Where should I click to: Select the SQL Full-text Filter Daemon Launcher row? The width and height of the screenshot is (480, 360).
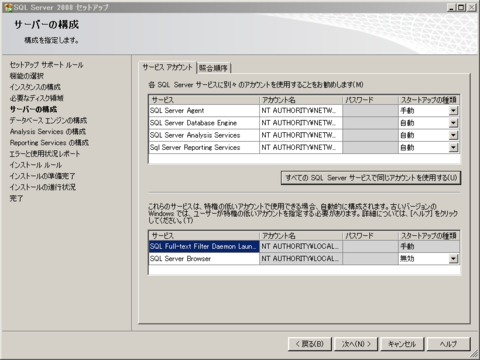[204, 247]
